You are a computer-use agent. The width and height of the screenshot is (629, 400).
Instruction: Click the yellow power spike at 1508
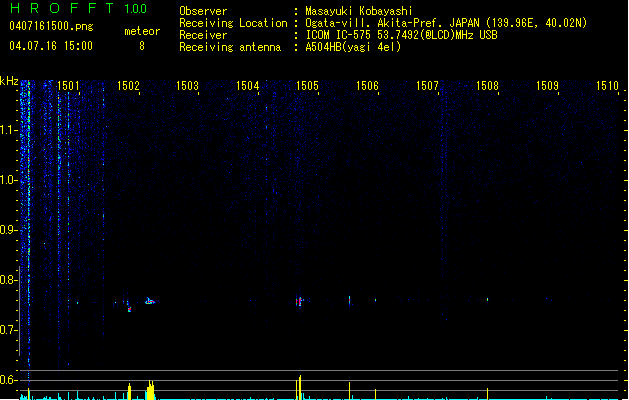click(x=487, y=394)
